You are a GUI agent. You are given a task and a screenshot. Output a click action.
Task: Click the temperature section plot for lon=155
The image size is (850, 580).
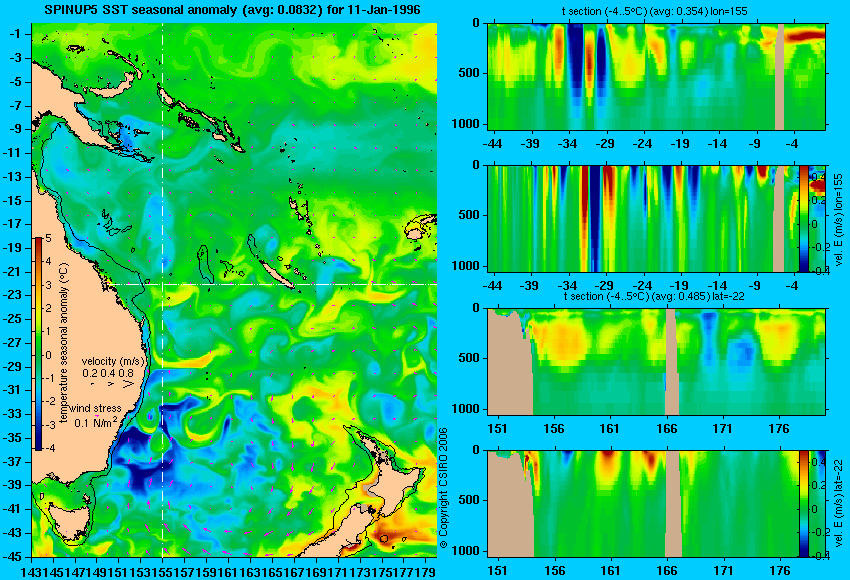click(x=656, y=76)
